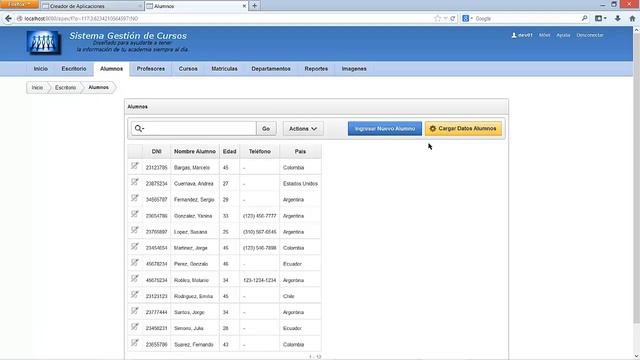The height and width of the screenshot is (360, 640).
Task: Edit the Gonzalez, Yanina row icon
Action: click(135, 214)
